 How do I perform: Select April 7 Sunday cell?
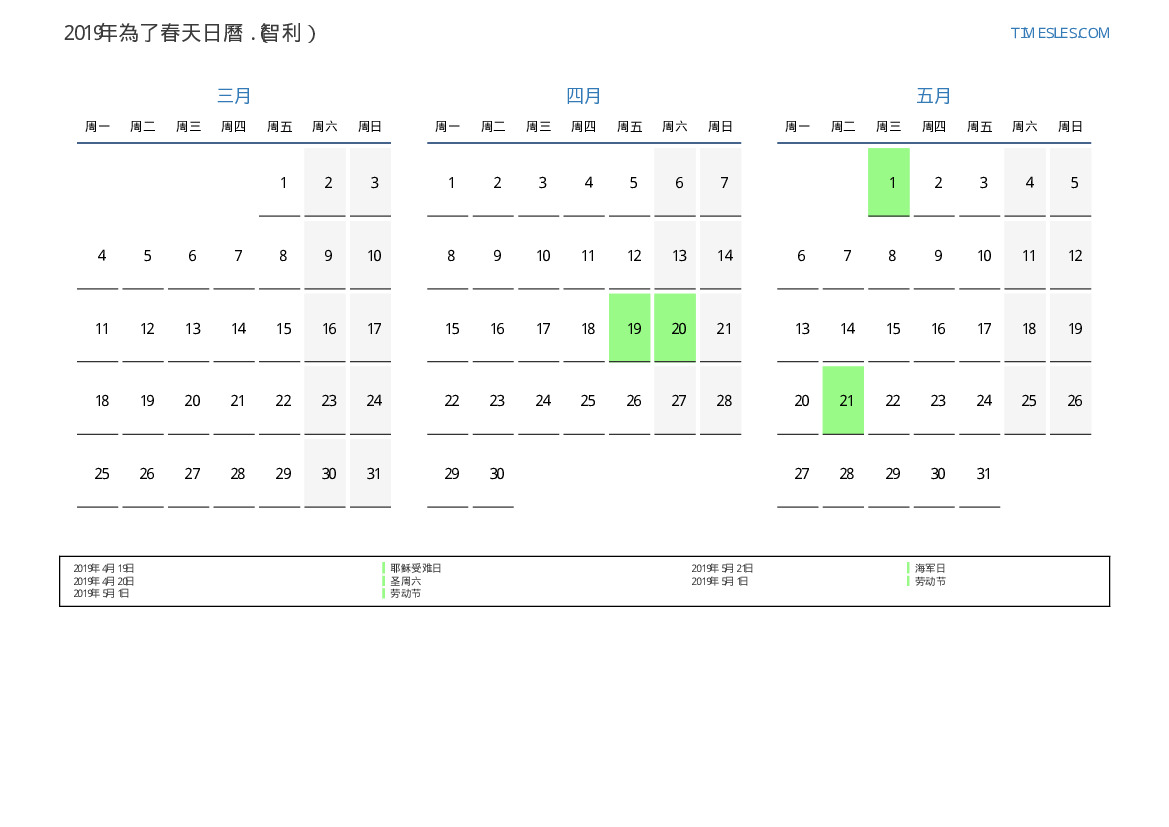(721, 183)
